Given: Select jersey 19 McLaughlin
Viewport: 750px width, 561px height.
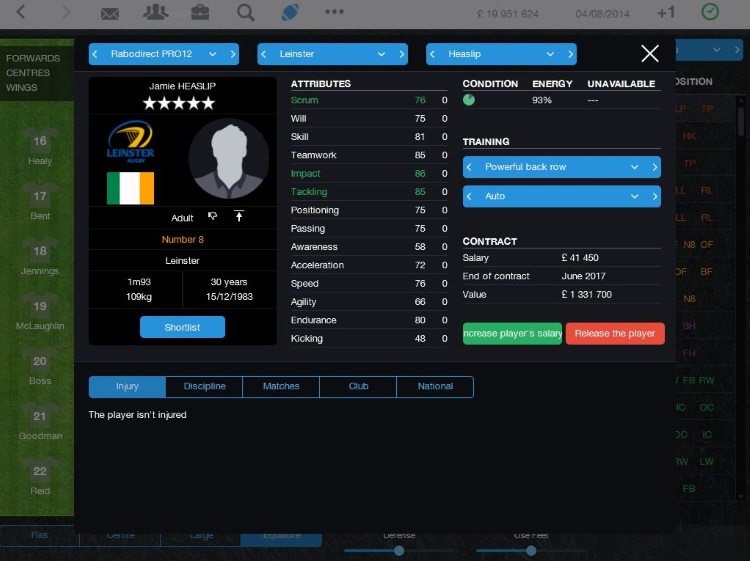Looking at the screenshot, I should (40, 312).
